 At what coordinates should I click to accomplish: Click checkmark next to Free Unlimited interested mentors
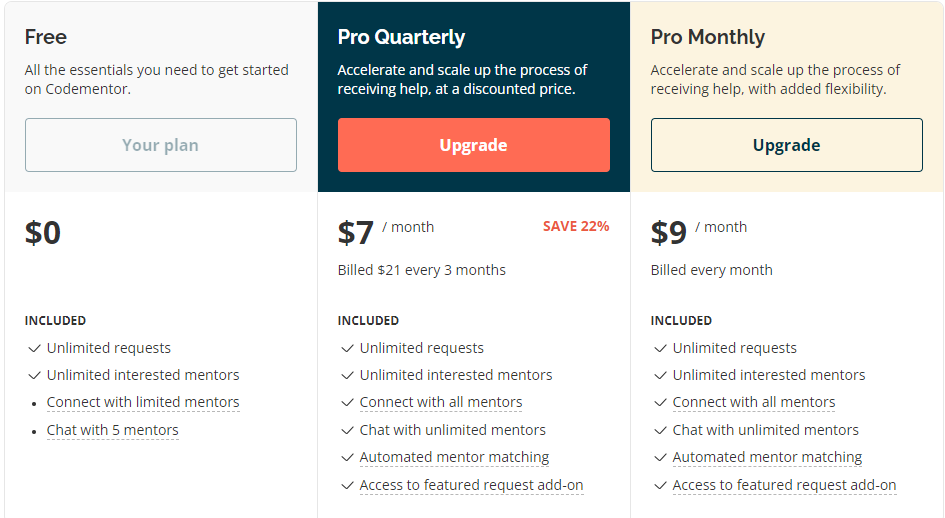tap(34, 375)
